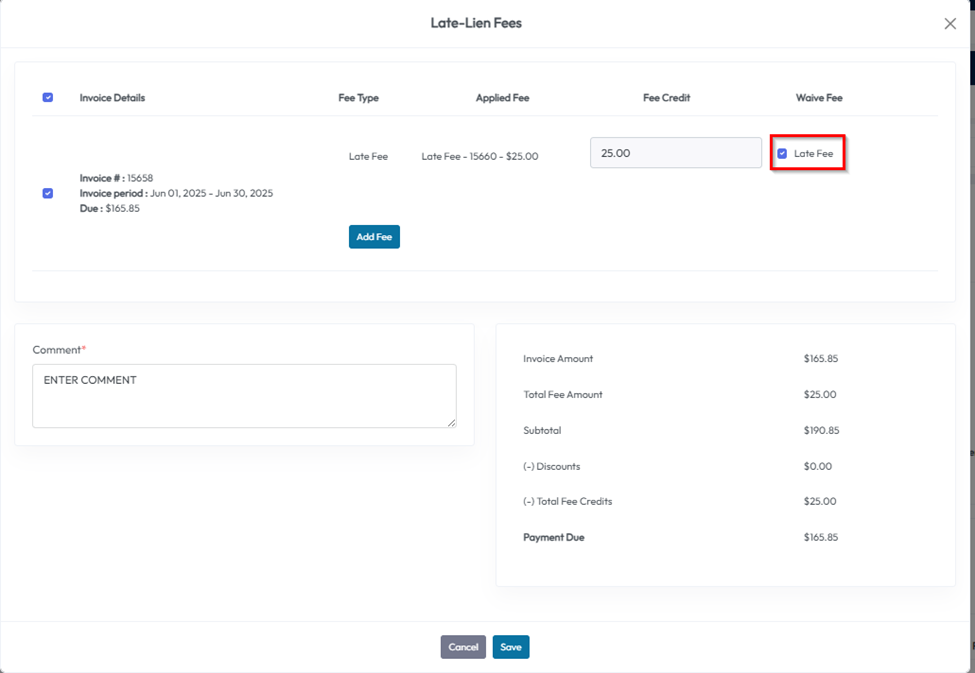Grab the Comment box resize handle

[451, 423]
